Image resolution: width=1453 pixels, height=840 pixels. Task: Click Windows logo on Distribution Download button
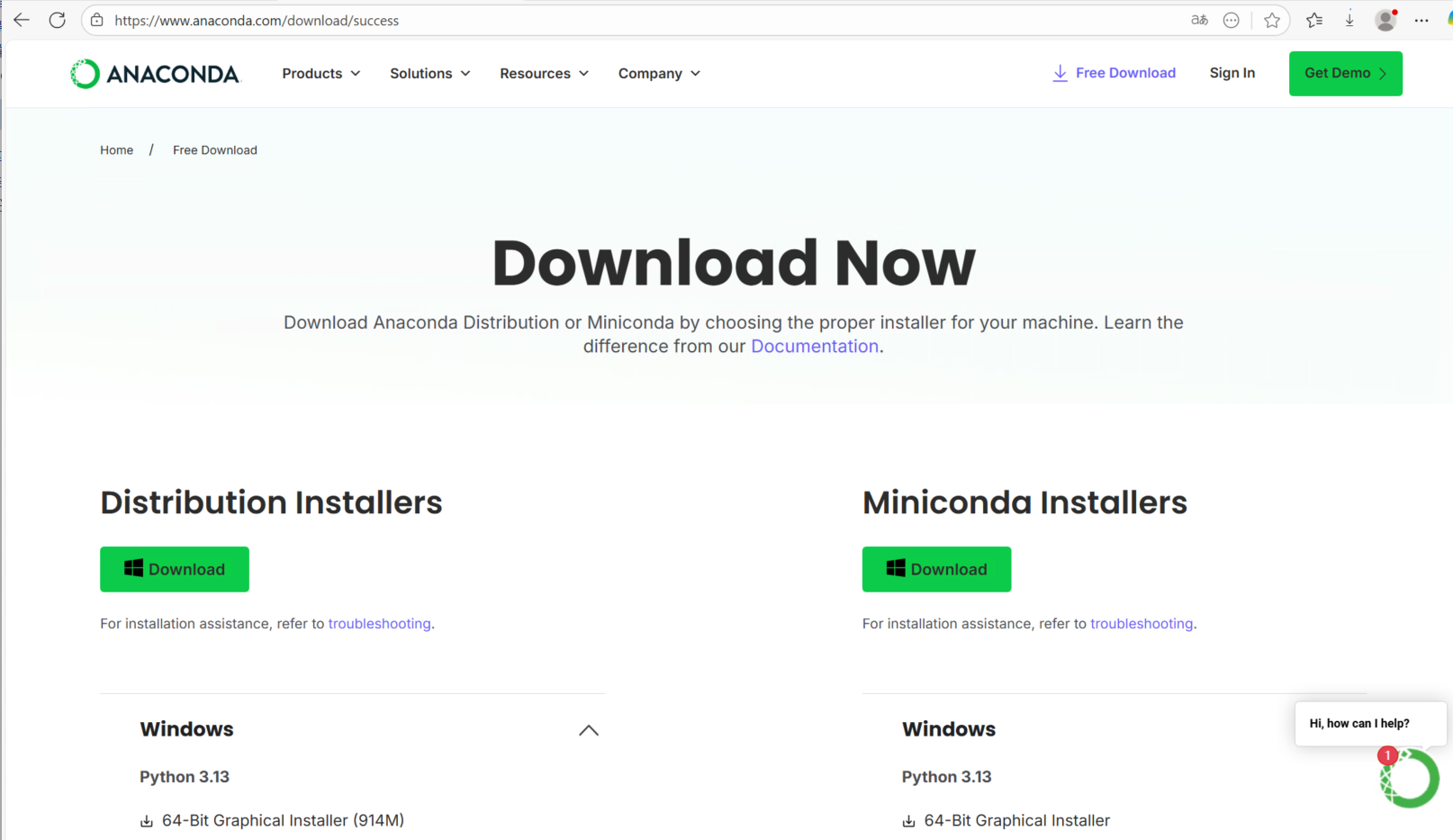pyautogui.click(x=133, y=568)
